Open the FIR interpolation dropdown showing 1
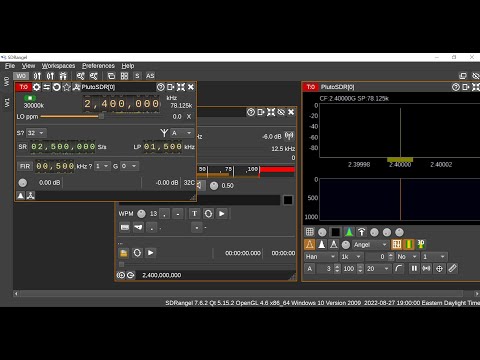Image resolution: width=480 pixels, height=360 pixels. point(102,166)
